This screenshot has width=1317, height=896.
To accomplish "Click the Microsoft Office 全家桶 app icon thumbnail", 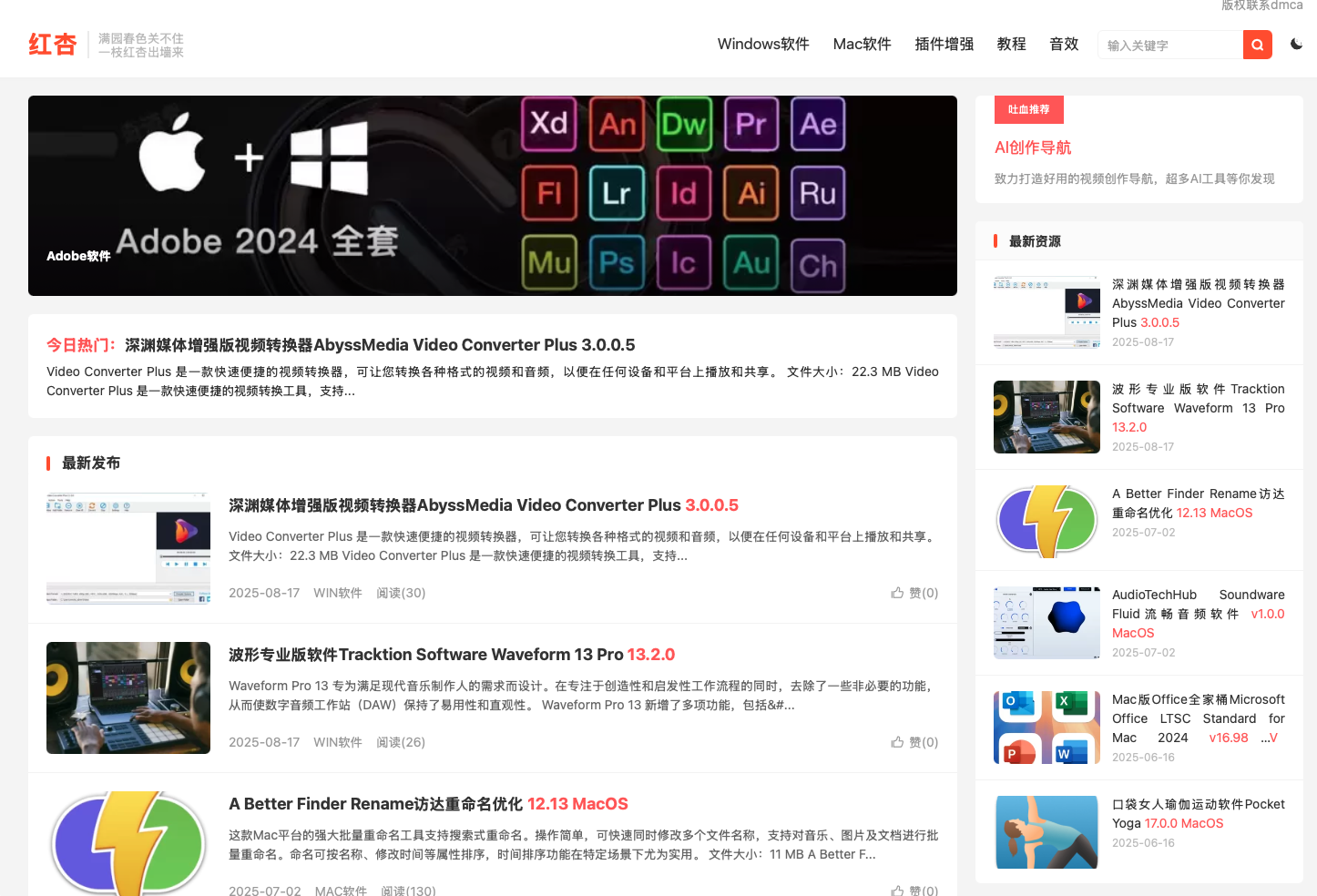I will [1046, 727].
